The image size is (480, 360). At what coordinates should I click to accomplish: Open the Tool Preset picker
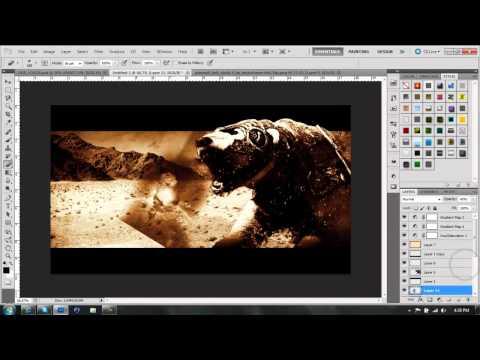click(13, 63)
